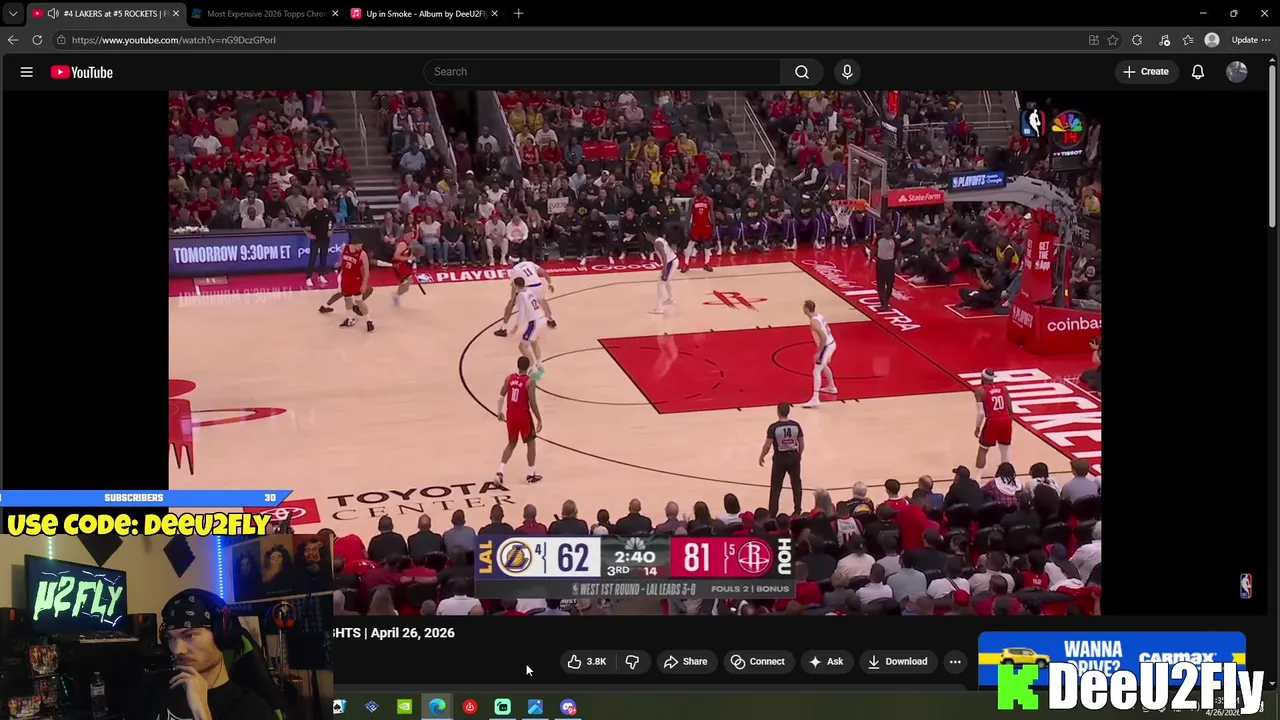Add page to favorites star icon
Screen dimensions: 1280x720
(1112, 40)
